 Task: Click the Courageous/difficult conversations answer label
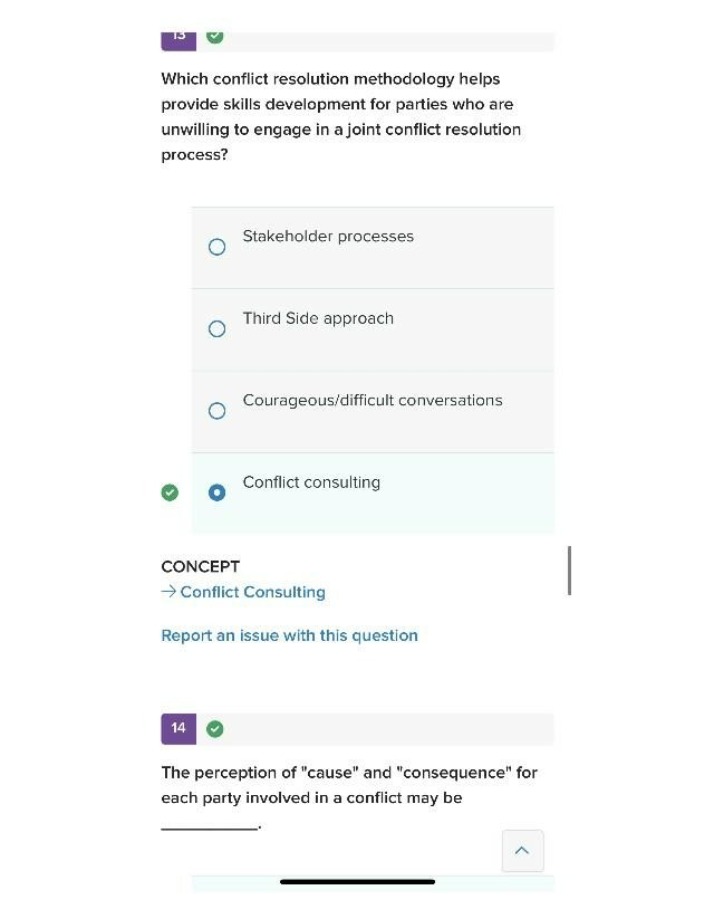point(373,400)
